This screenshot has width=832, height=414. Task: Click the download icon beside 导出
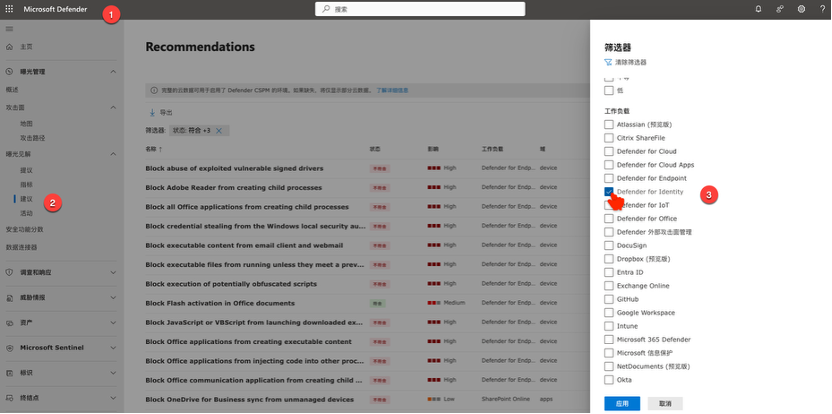152,113
